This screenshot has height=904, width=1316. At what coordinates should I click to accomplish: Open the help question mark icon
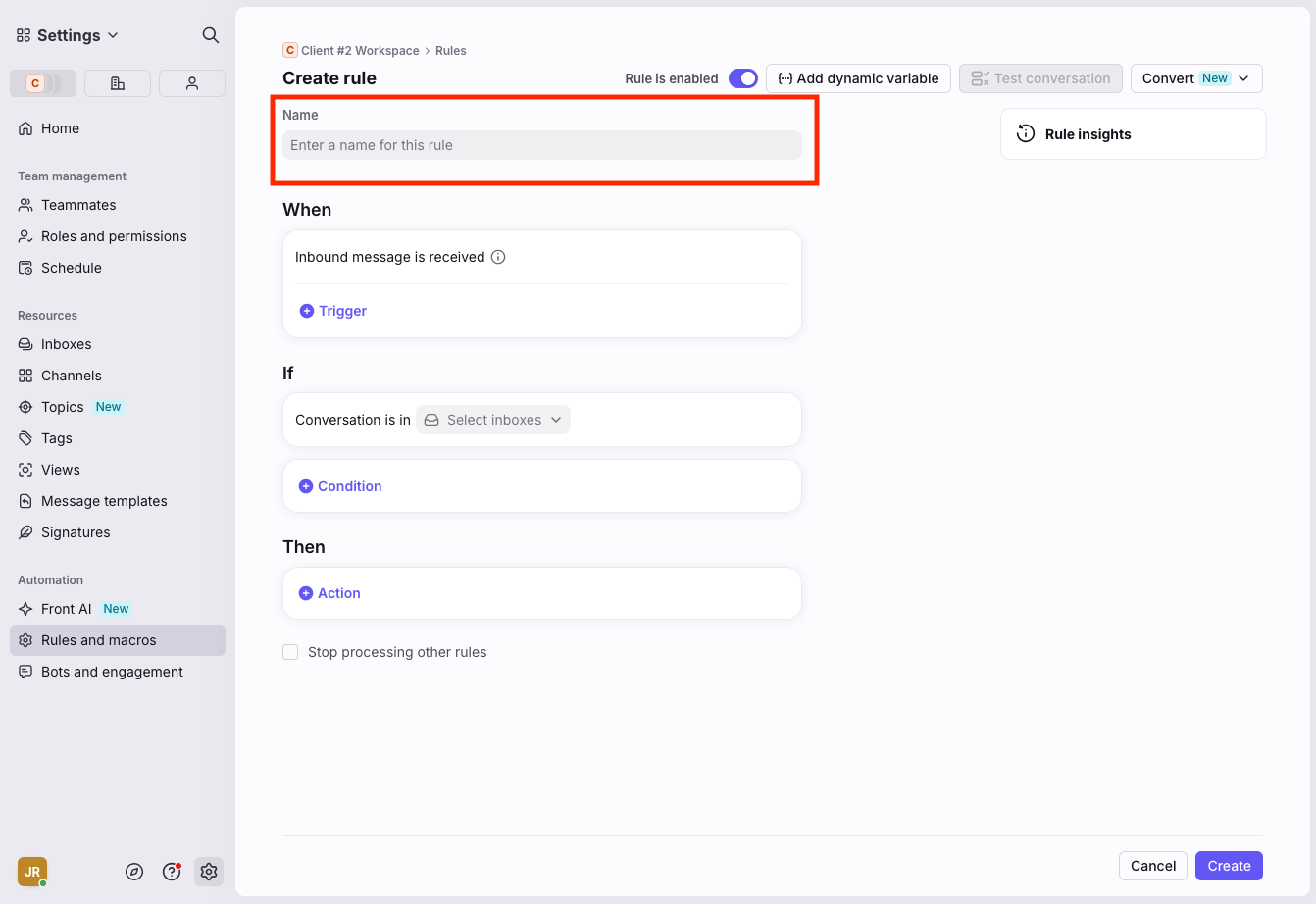(172, 872)
